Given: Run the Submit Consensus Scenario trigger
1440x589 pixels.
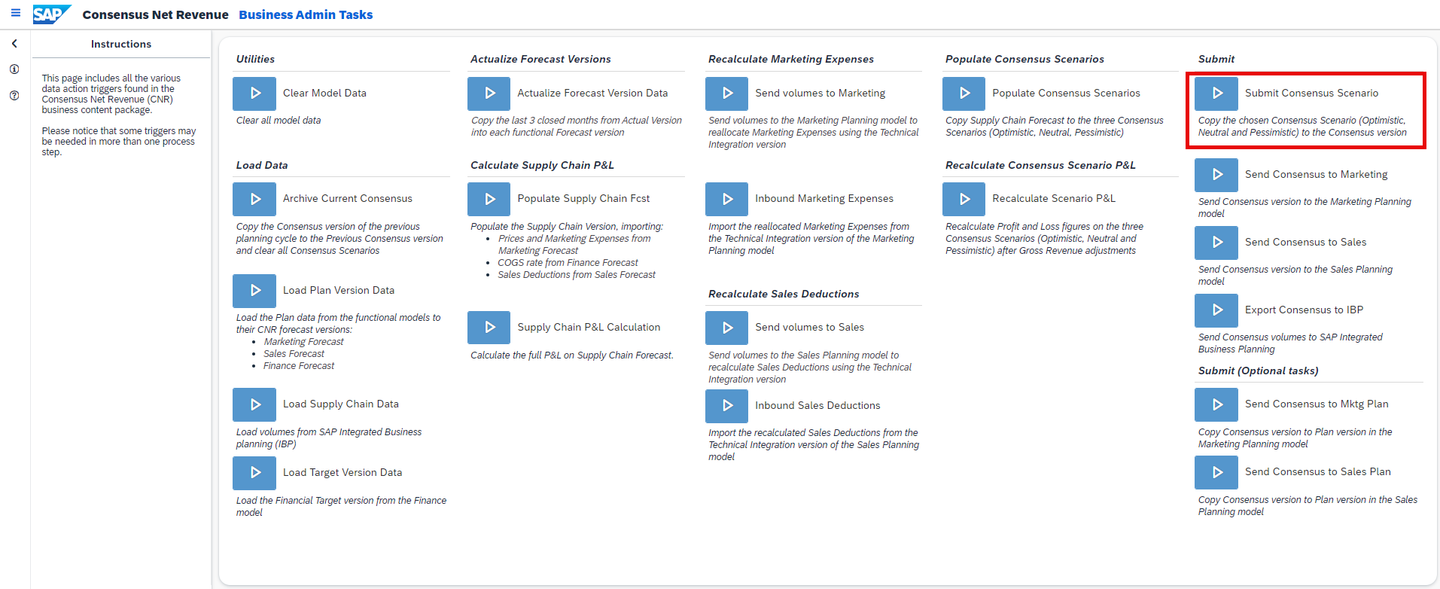Looking at the screenshot, I should tap(1217, 93).
